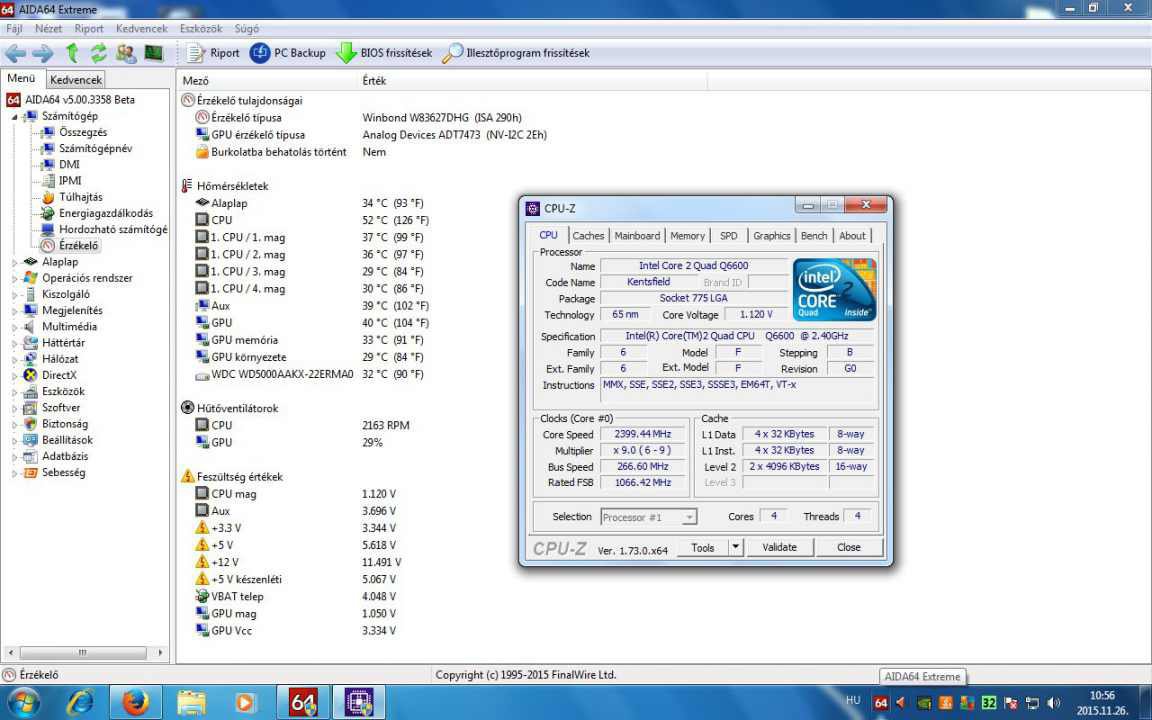
Task: Switch to Memory tab in CPU-Z
Action: tap(688, 236)
